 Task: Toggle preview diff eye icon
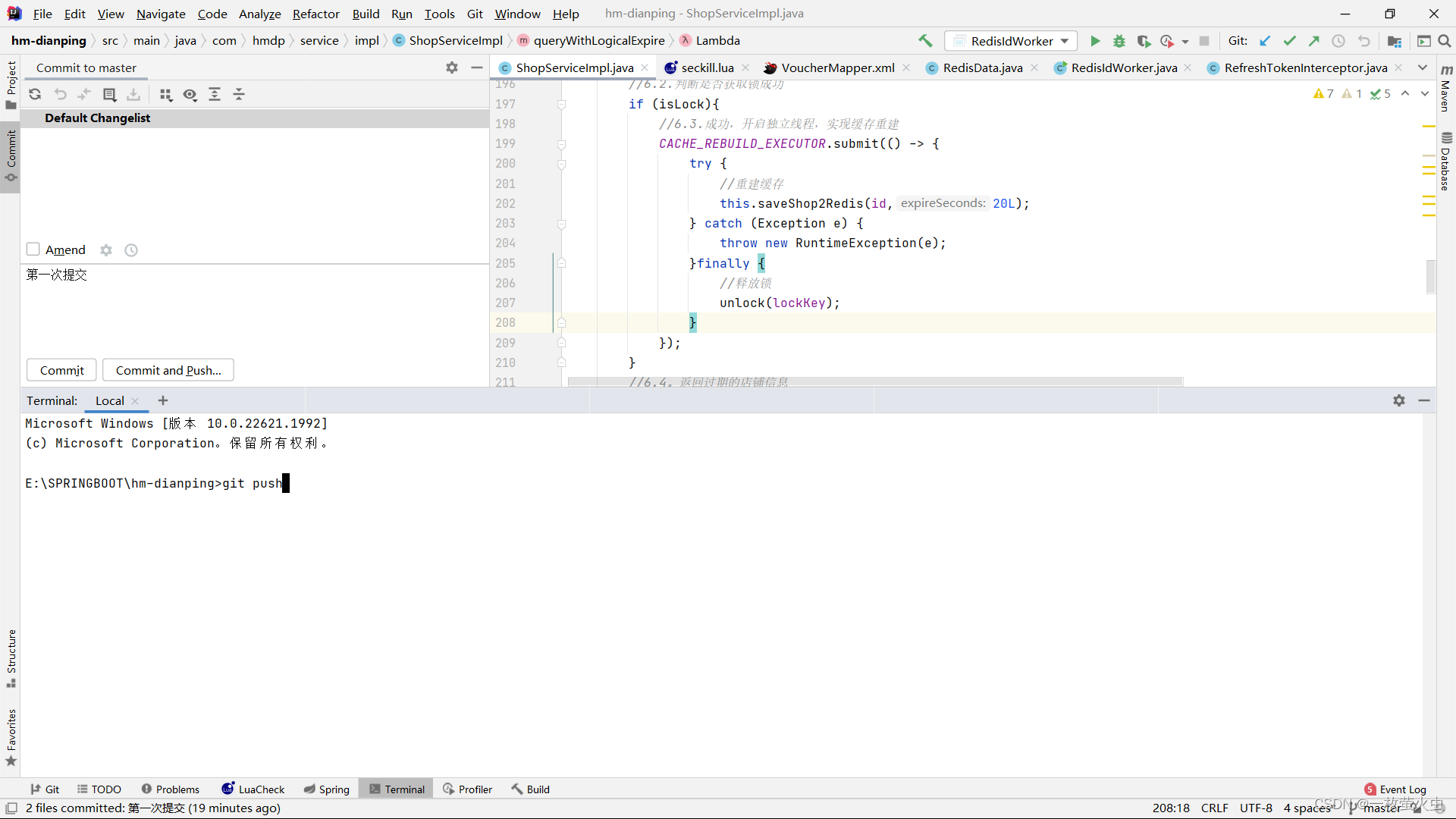pos(190,94)
